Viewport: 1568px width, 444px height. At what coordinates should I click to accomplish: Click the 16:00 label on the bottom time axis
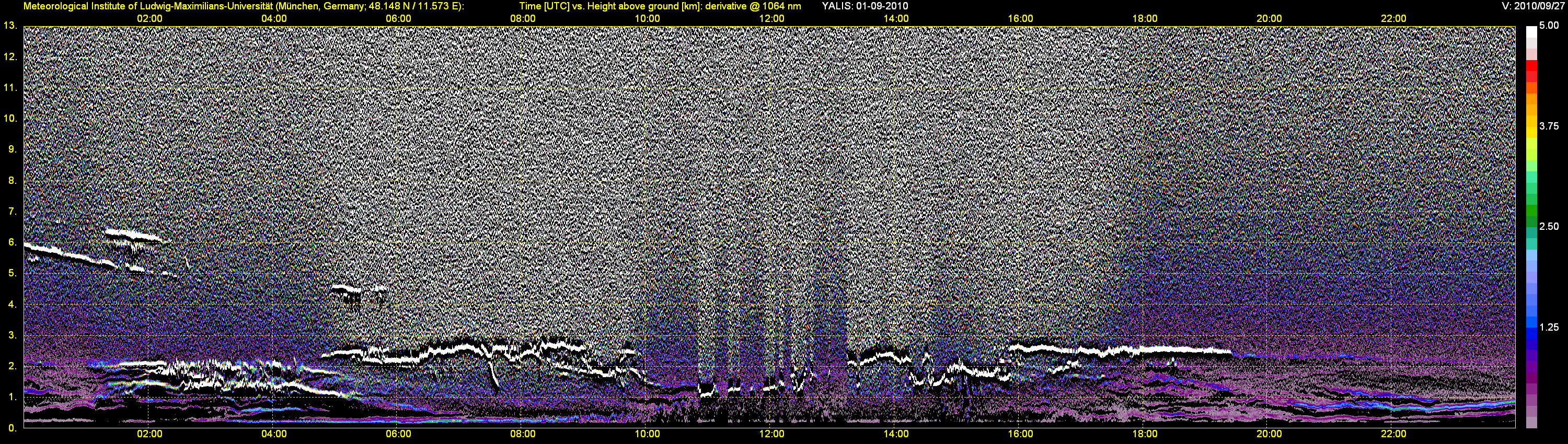tap(1020, 434)
